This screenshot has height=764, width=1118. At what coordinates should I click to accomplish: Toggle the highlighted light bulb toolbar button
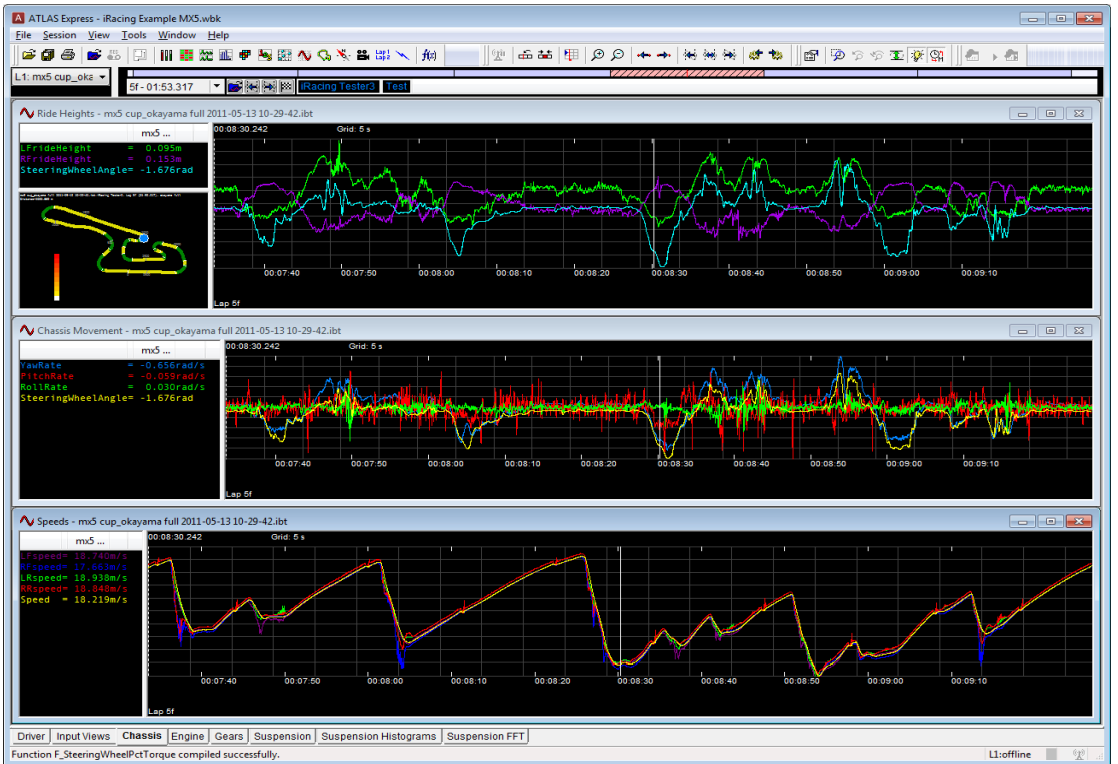[x=917, y=55]
